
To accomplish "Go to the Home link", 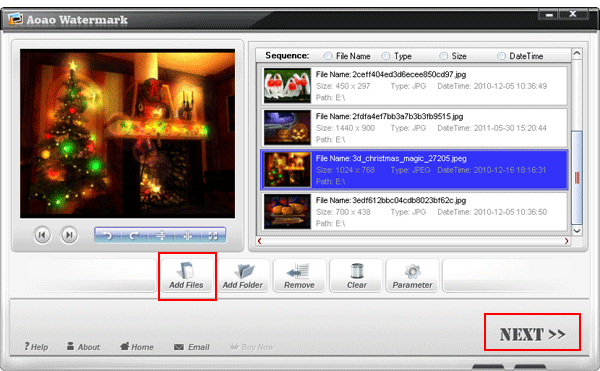I will click(137, 347).
